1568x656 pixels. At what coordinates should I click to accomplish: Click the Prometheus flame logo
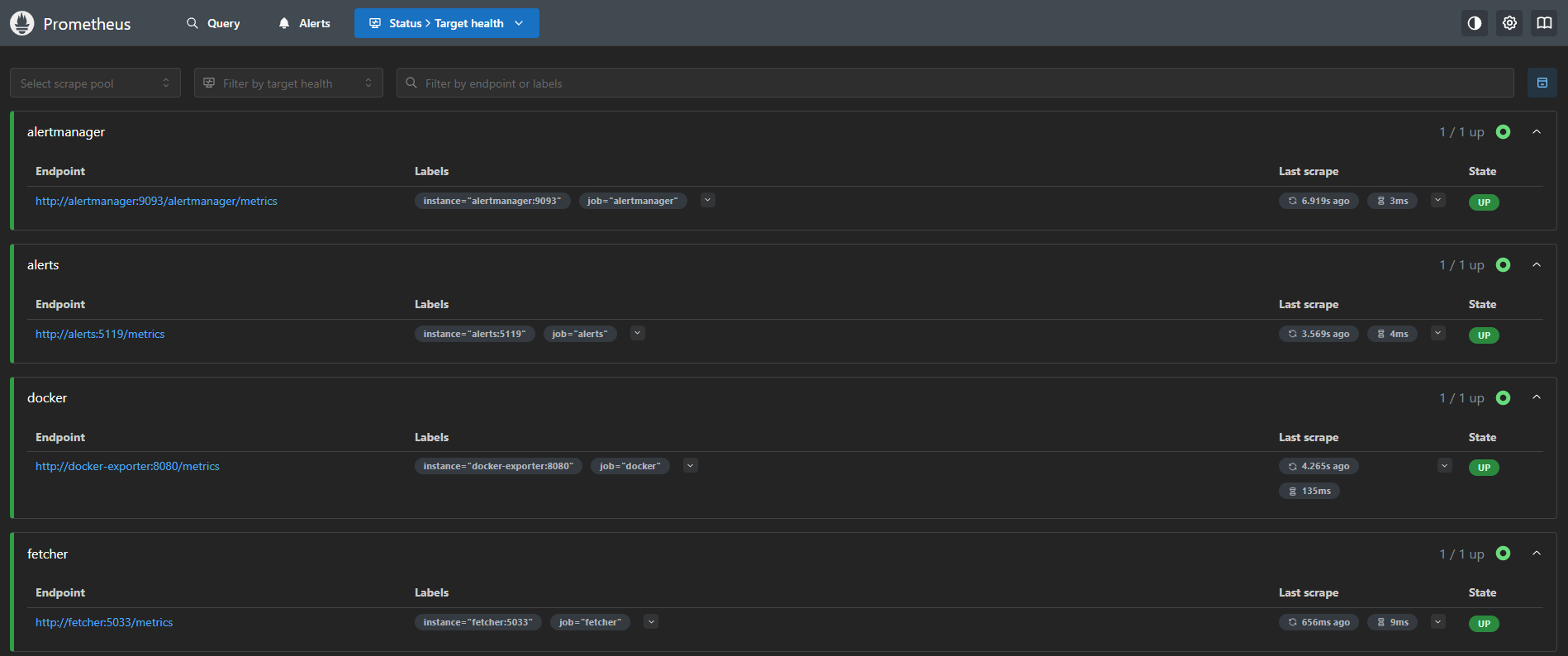pos(22,23)
